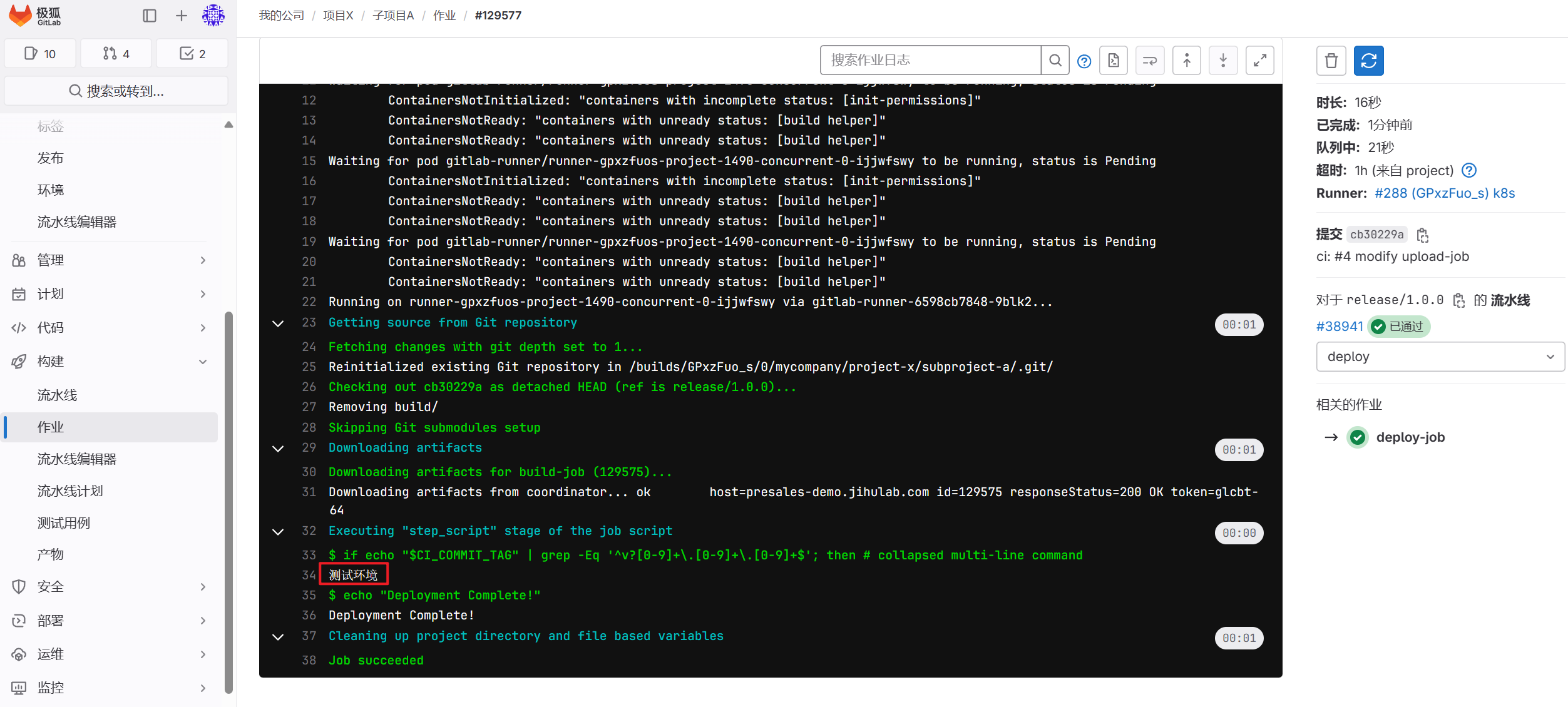Collapse the left sidebar panel icon

point(150,16)
